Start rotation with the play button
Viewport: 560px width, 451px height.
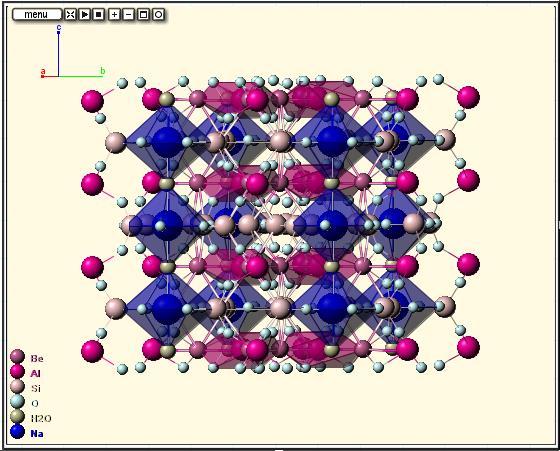coord(85,14)
